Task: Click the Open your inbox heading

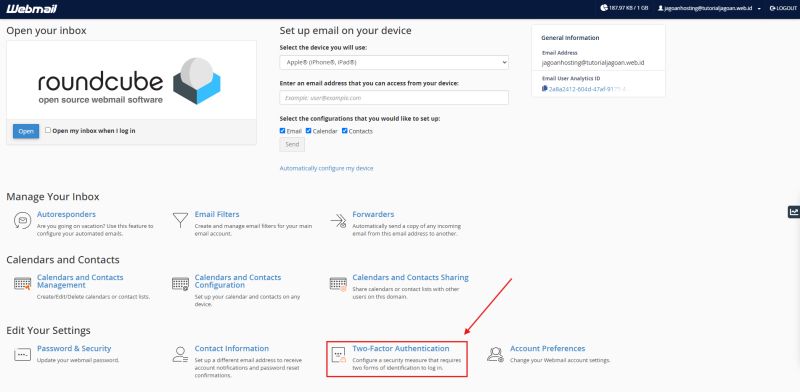Action: click(x=46, y=31)
